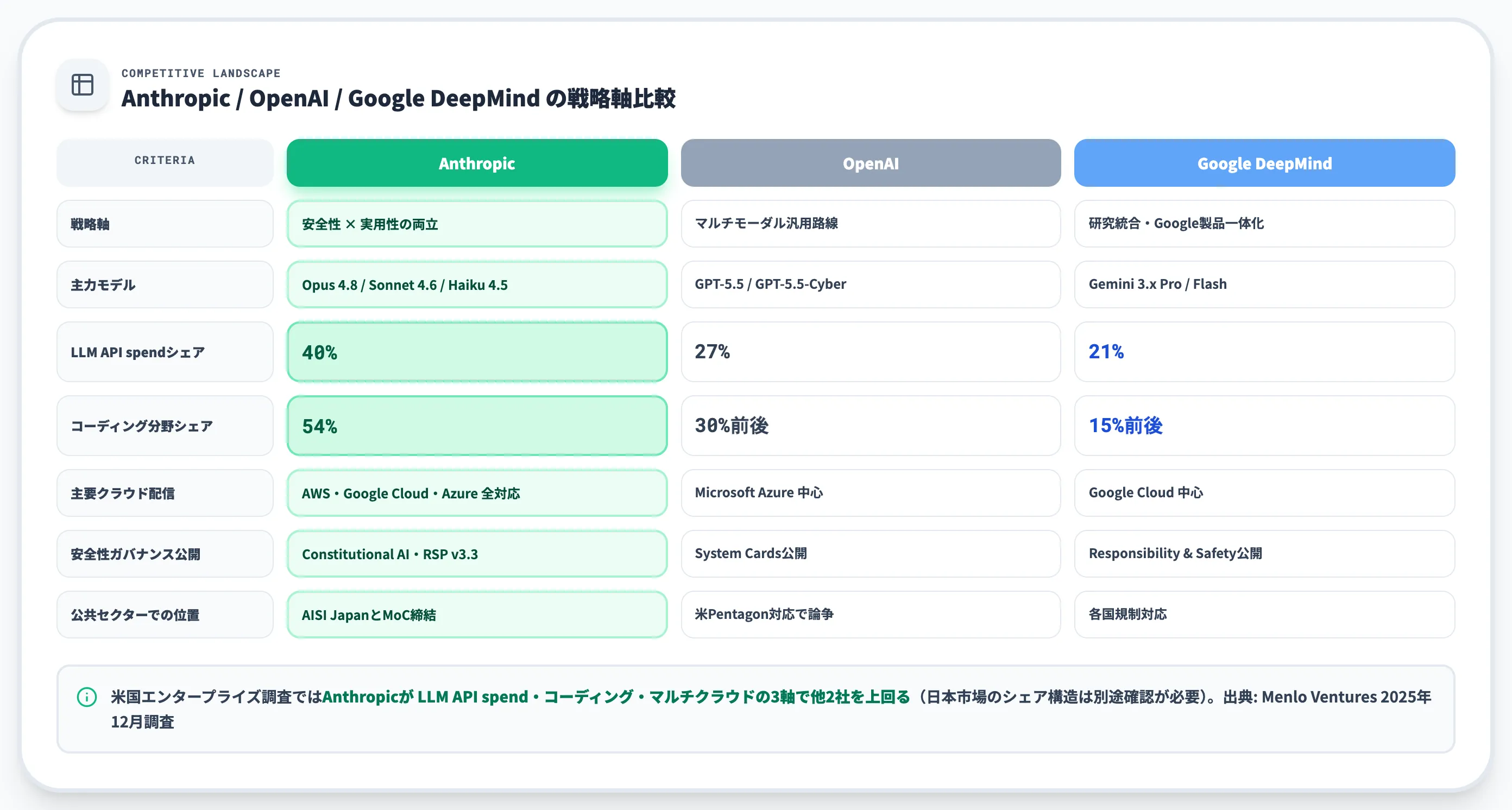Screen dimensions: 1512x810
Task: Click the 'Microsoft Azure 中心' cell
Action: click(871, 493)
